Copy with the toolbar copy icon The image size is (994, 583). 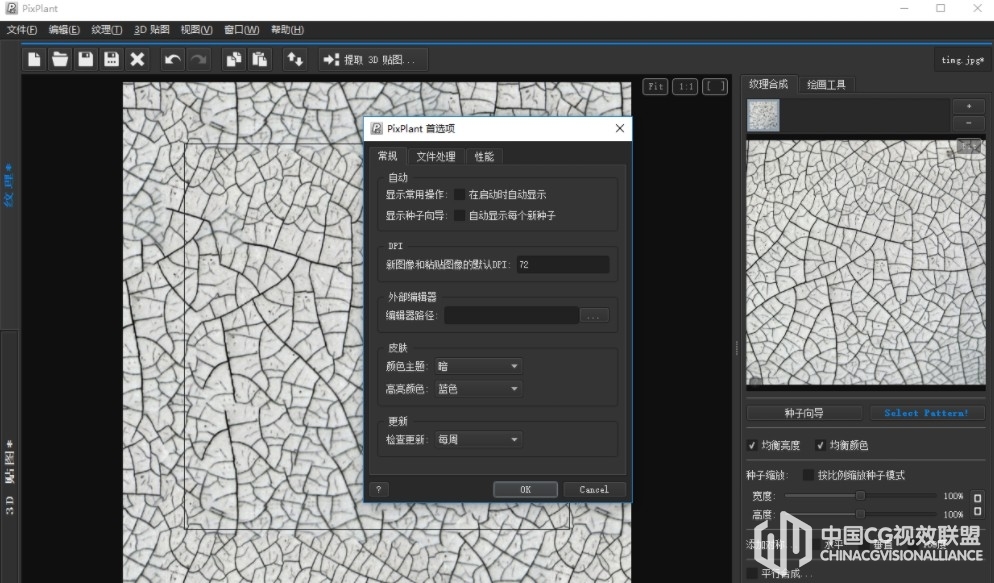234,60
